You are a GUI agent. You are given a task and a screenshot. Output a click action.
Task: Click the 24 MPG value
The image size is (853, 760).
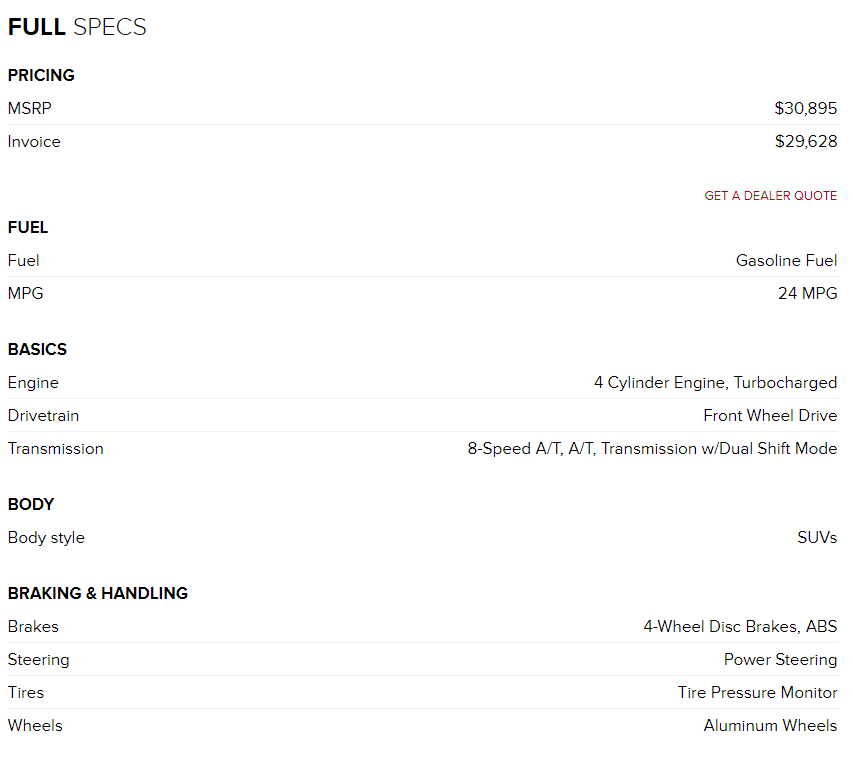pyautogui.click(x=807, y=293)
